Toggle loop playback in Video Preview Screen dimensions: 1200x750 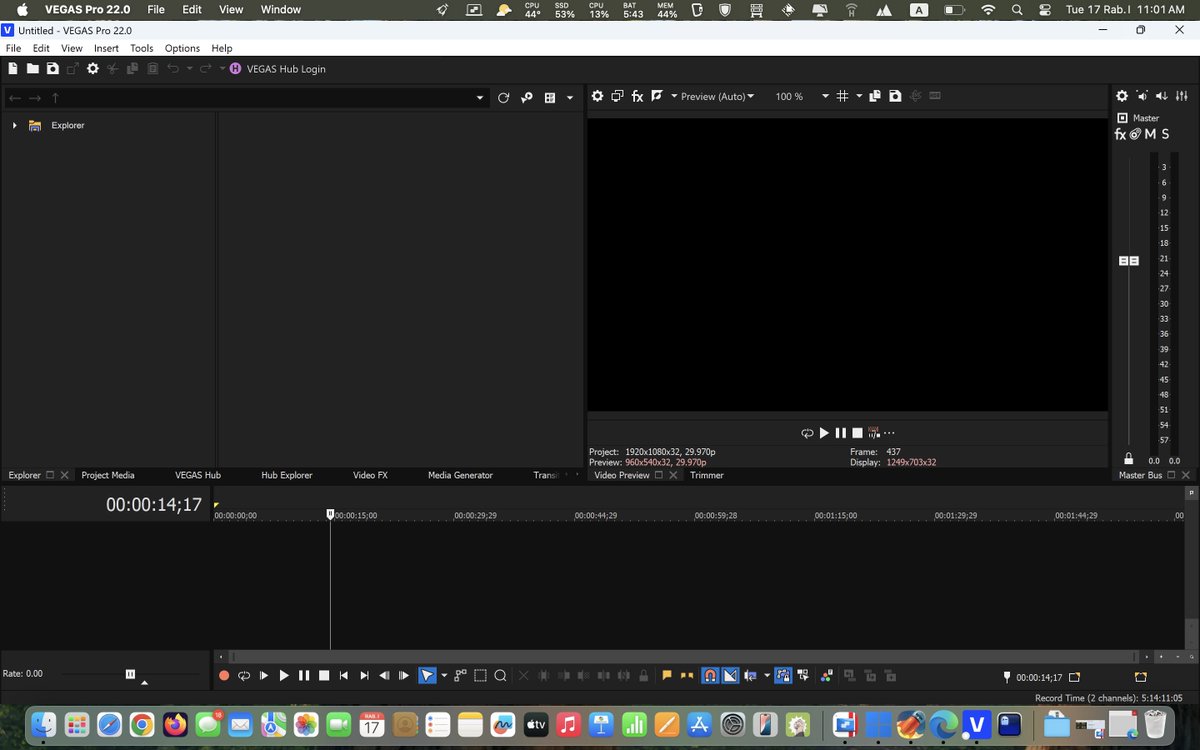tap(807, 433)
